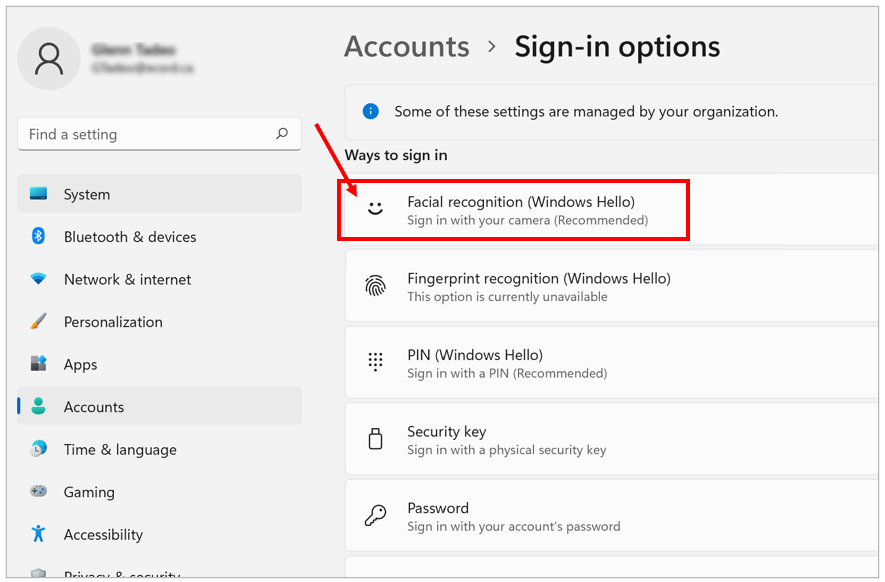Click the game controller icon beside Gaming
The width and height of the screenshot is (885, 582).
(x=38, y=491)
